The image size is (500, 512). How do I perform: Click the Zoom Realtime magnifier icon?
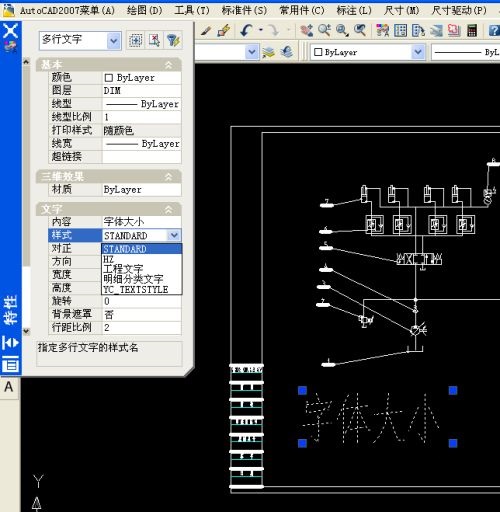[324, 30]
